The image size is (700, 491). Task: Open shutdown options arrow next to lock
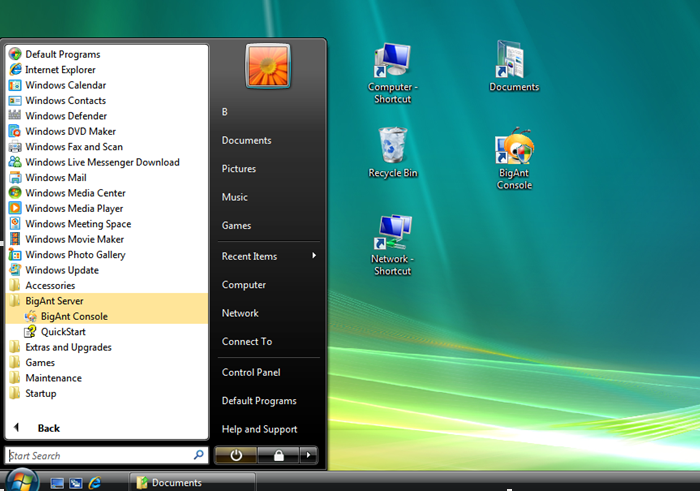[x=308, y=455]
